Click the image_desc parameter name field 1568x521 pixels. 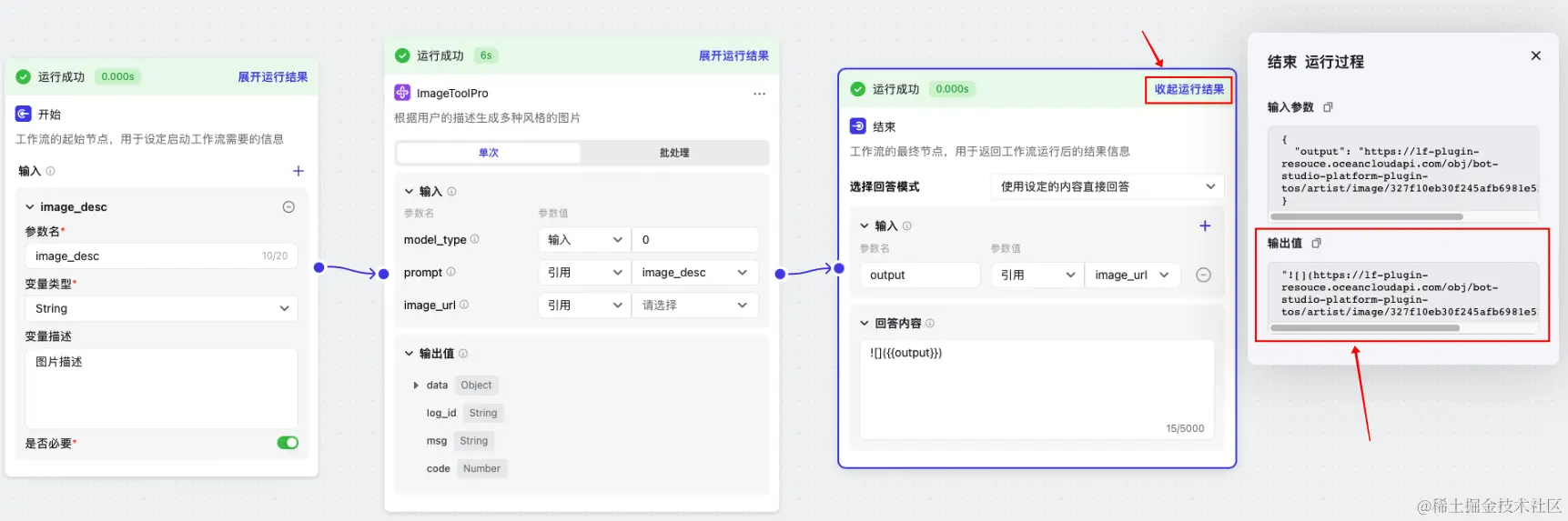[x=162, y=255]
